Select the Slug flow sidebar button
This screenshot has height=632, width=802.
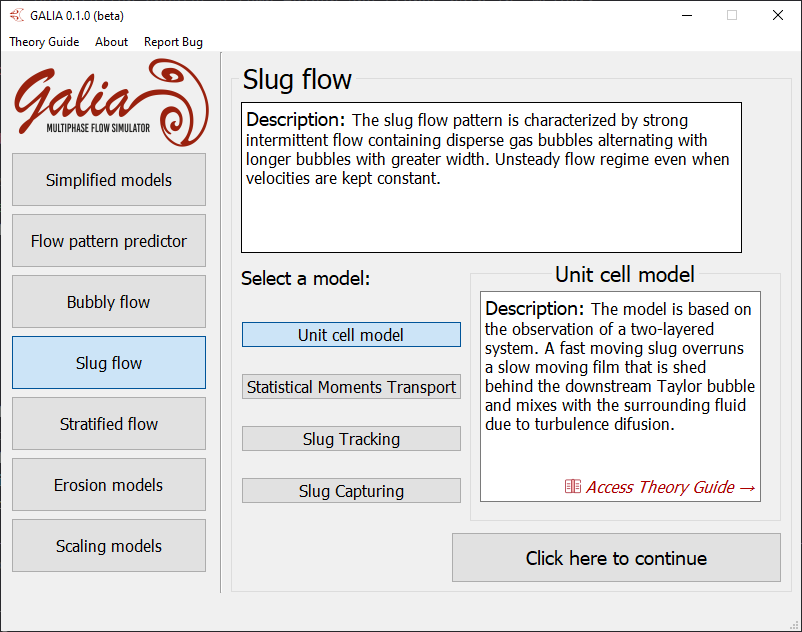click(x=109, y=363)
